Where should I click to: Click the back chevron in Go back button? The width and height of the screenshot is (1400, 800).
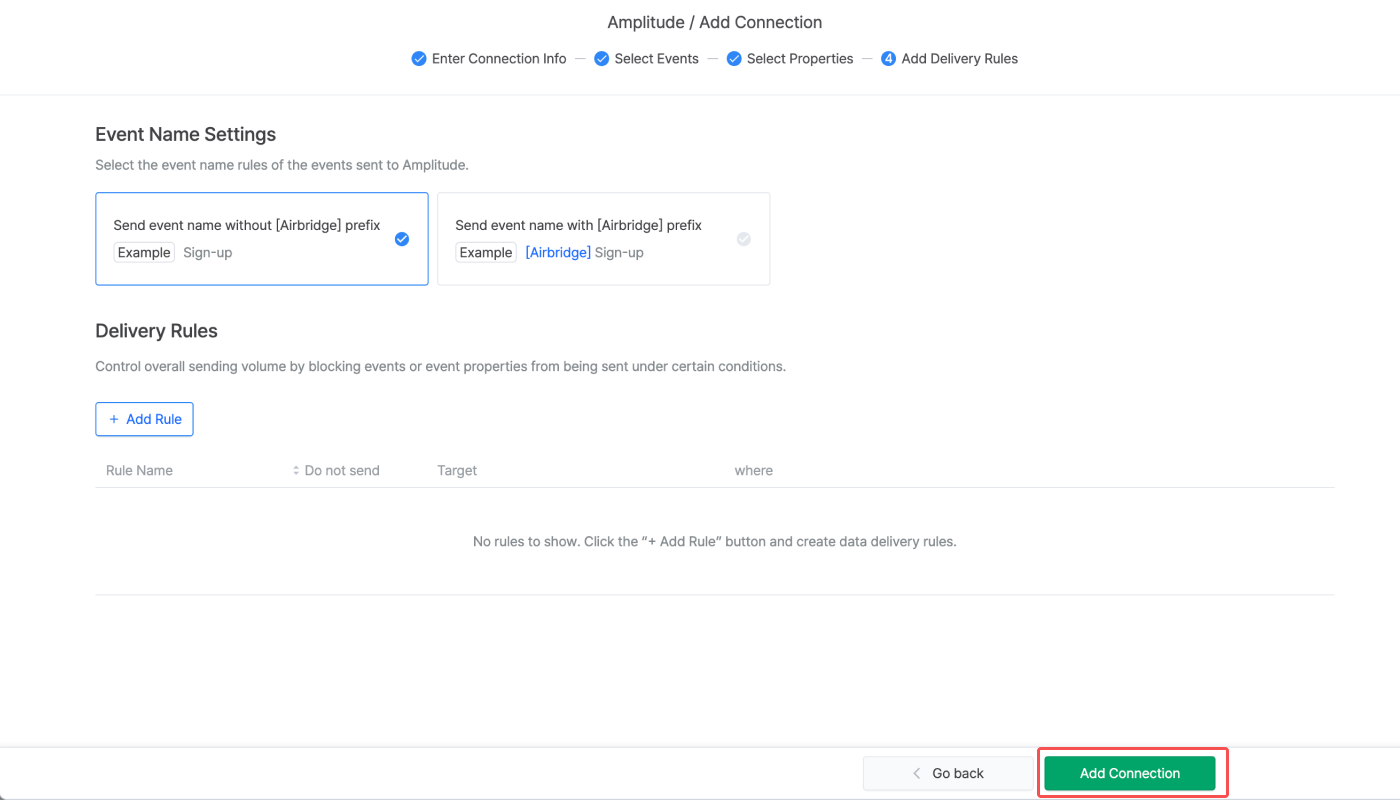[917, 773]
